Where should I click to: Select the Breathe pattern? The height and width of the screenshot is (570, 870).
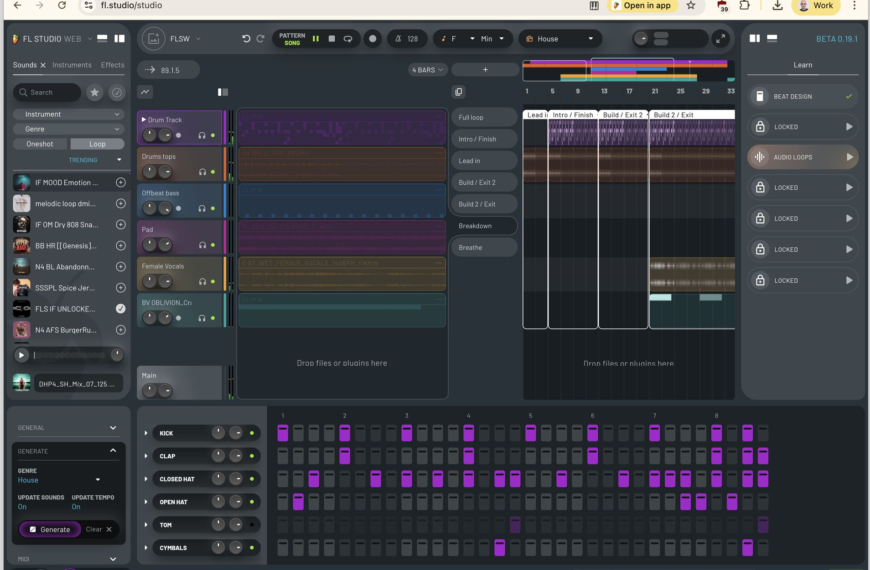pyautogui.click(x=484, y=248)
